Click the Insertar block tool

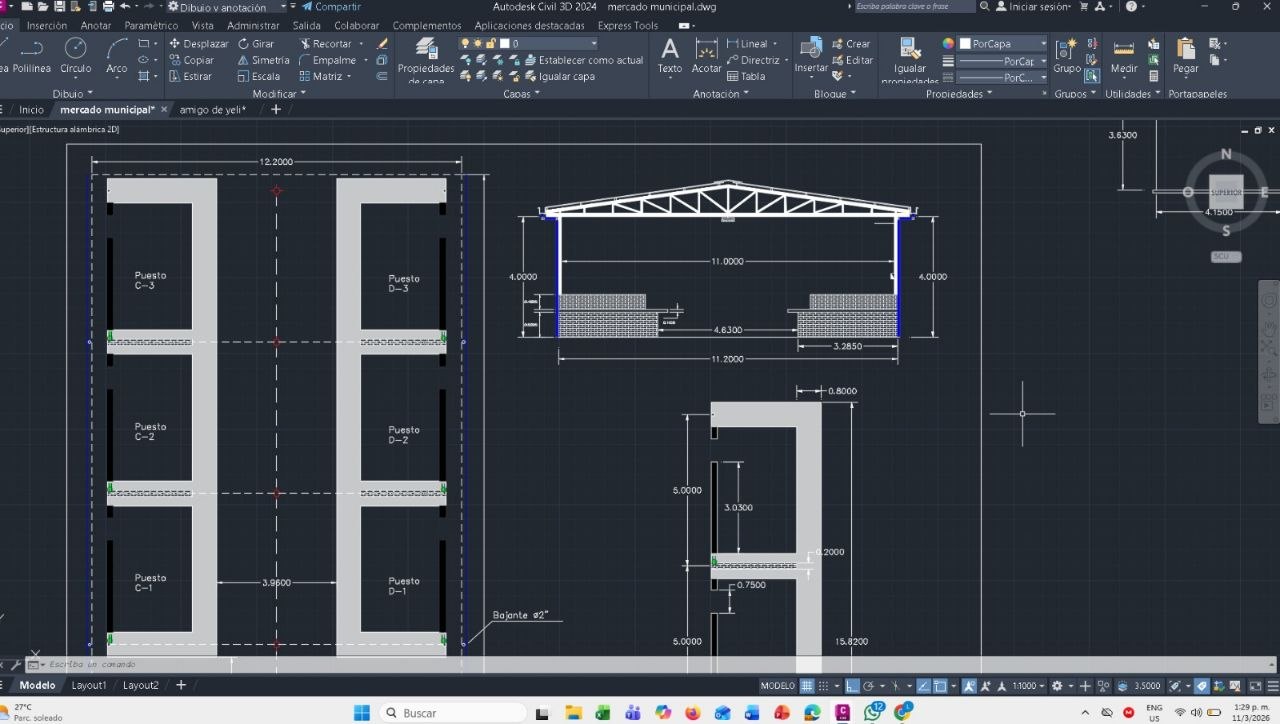tap(811, 56)
